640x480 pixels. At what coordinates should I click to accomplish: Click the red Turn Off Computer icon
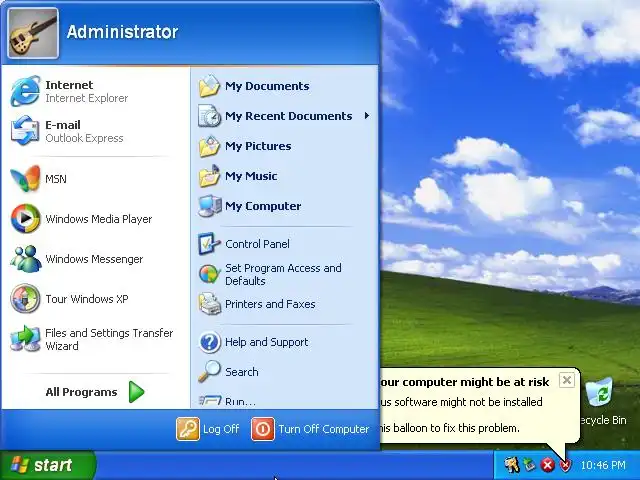[x=263, y=429]
